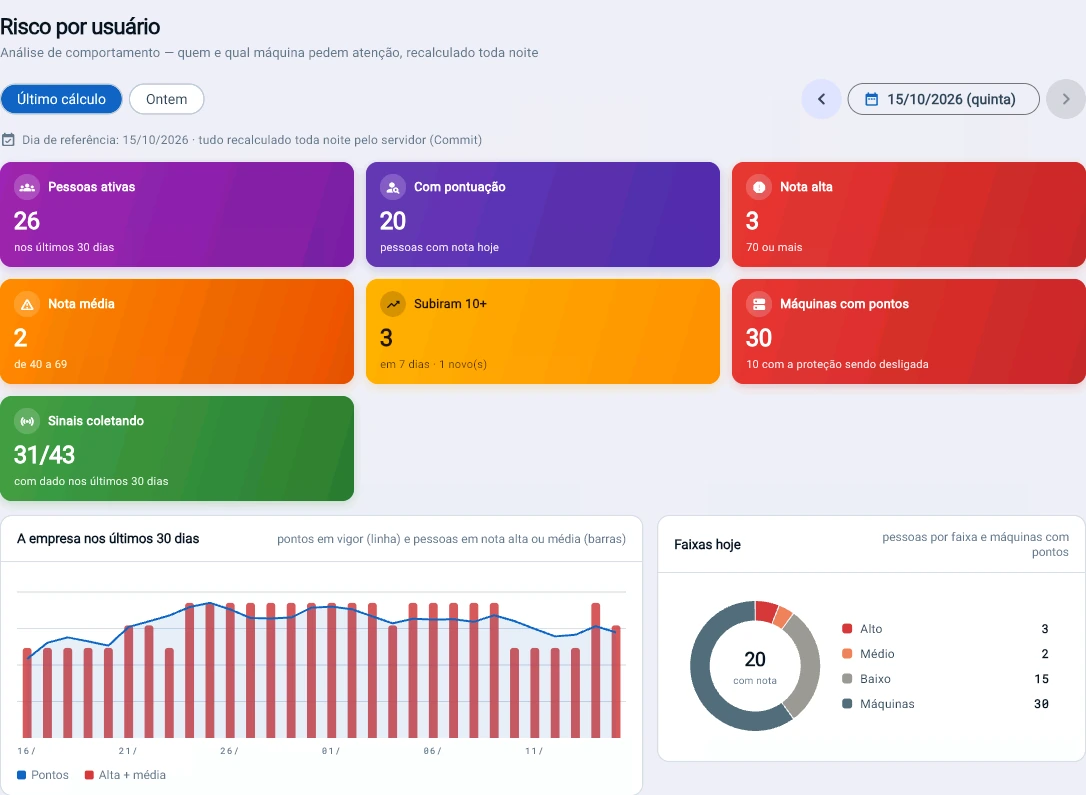Click the '26/' date label on chart axis

[229, 751]
